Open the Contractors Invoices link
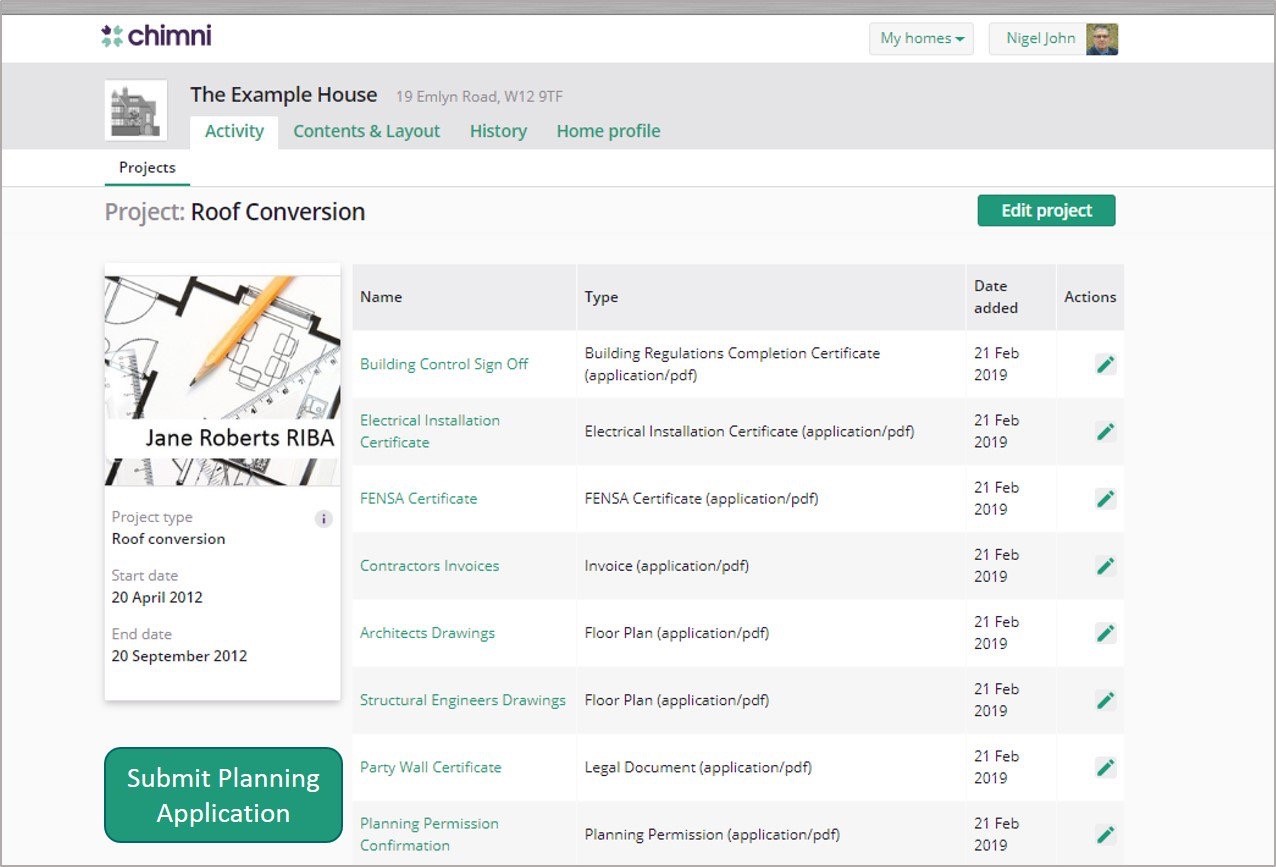The width and height of the screenshot is (1276, 867). coord(429,565)
